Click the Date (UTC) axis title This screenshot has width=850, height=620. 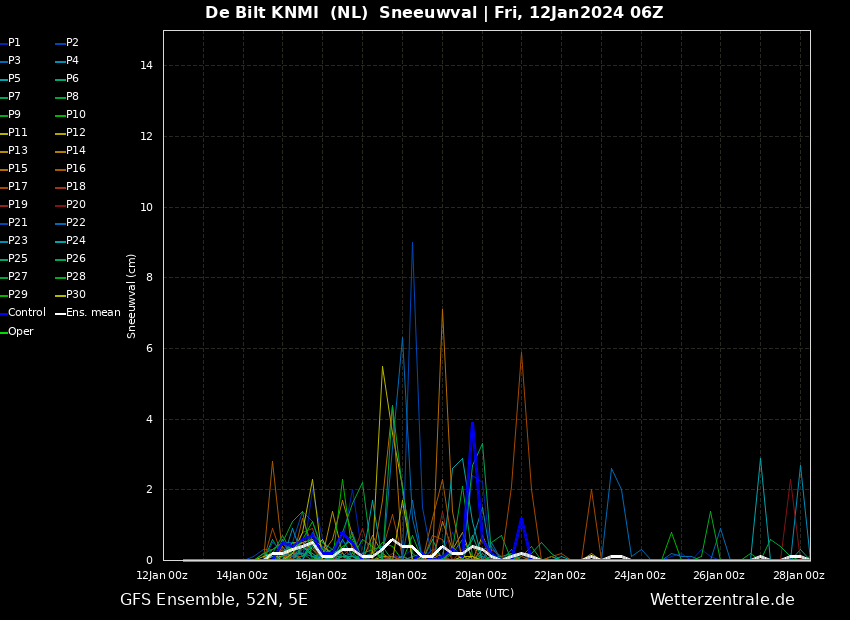click(x=485, y=593)
